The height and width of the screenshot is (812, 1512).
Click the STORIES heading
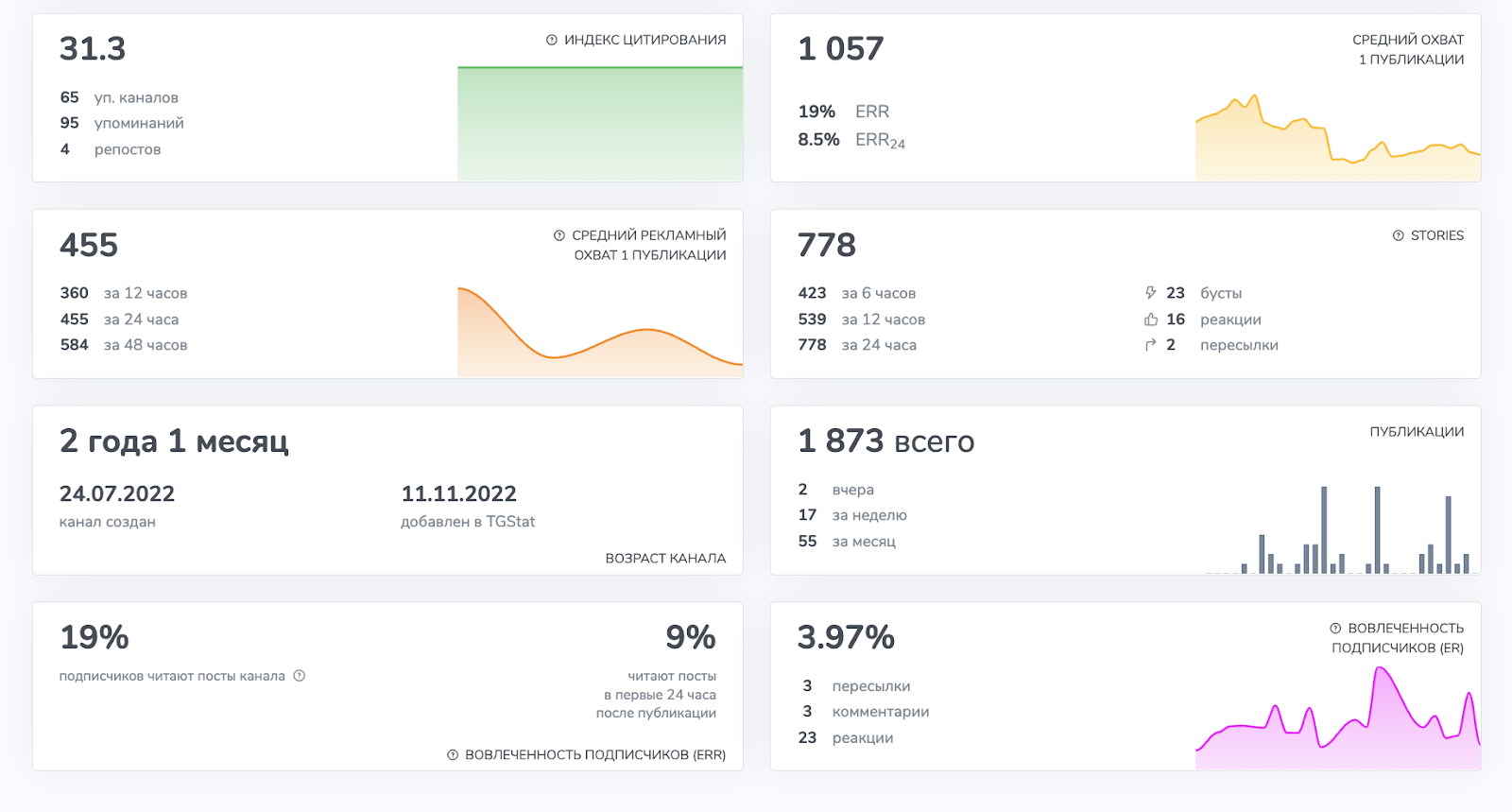(1437, 235)
